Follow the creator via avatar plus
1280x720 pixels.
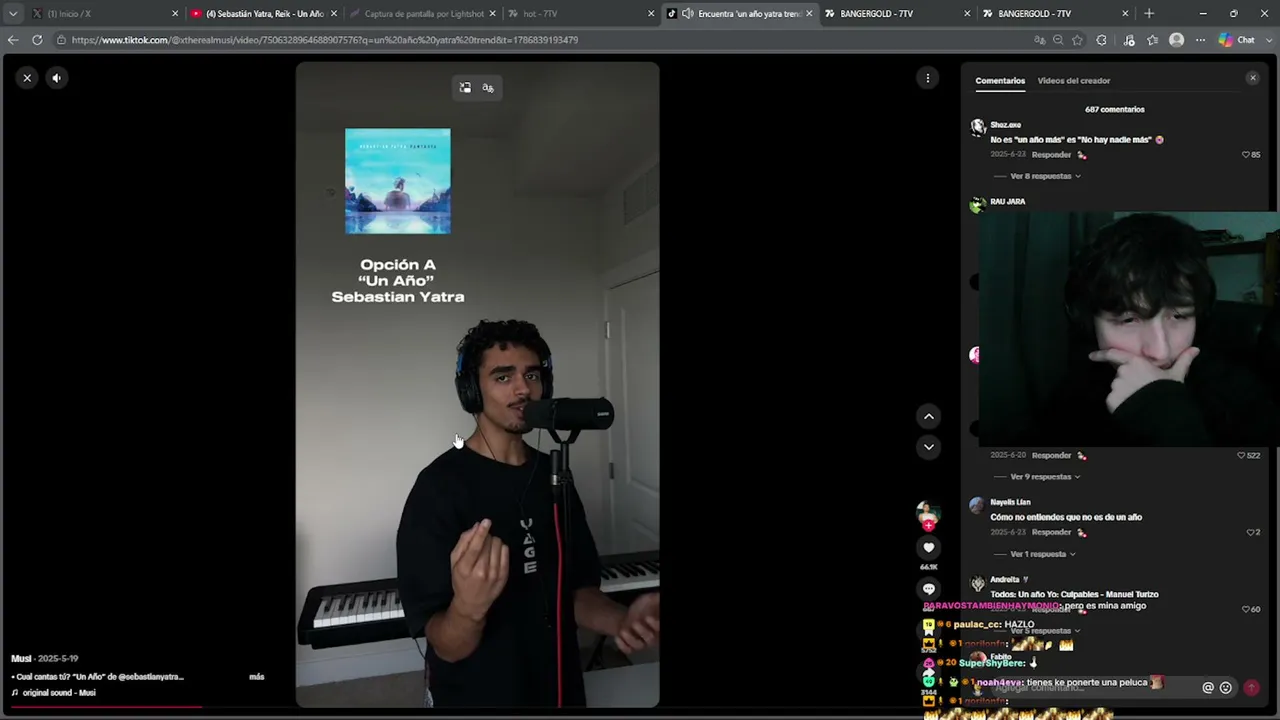tap(928, 525)
